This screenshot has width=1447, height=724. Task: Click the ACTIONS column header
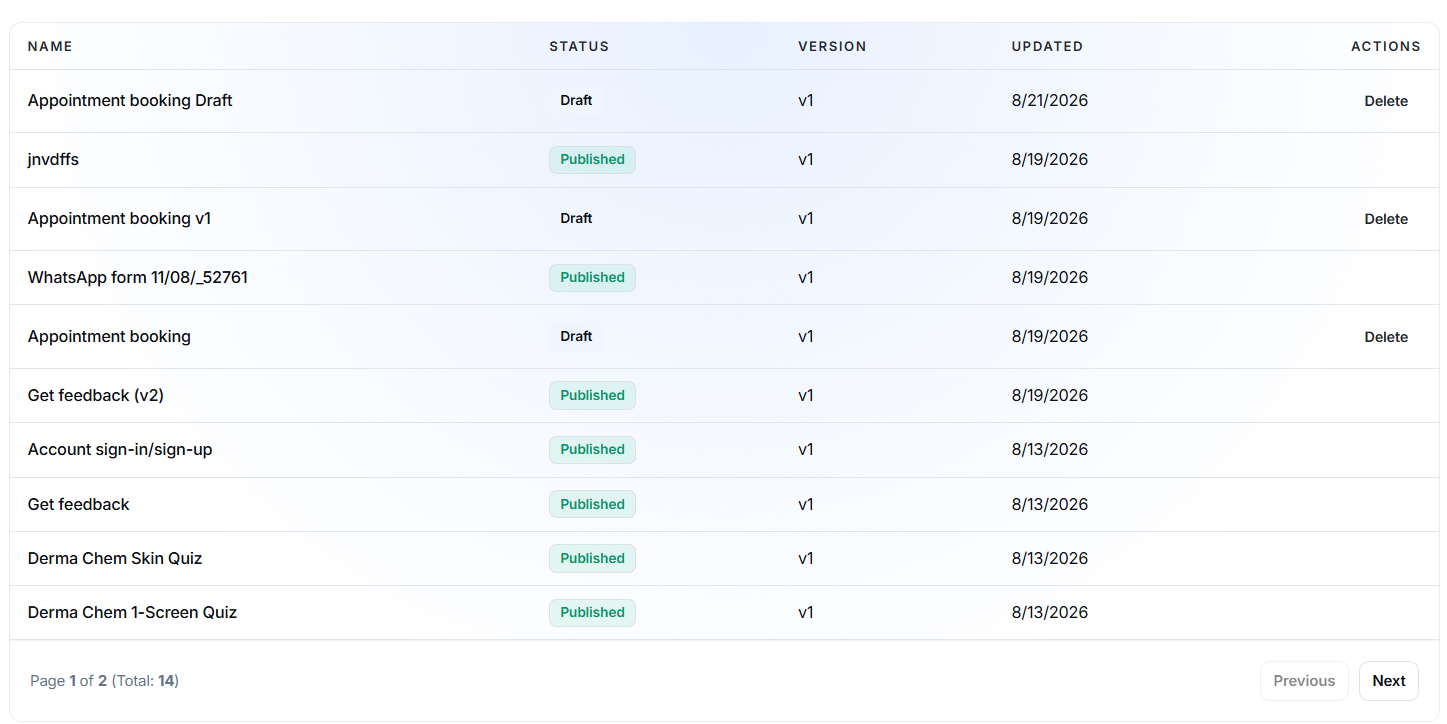(1386, 46)
